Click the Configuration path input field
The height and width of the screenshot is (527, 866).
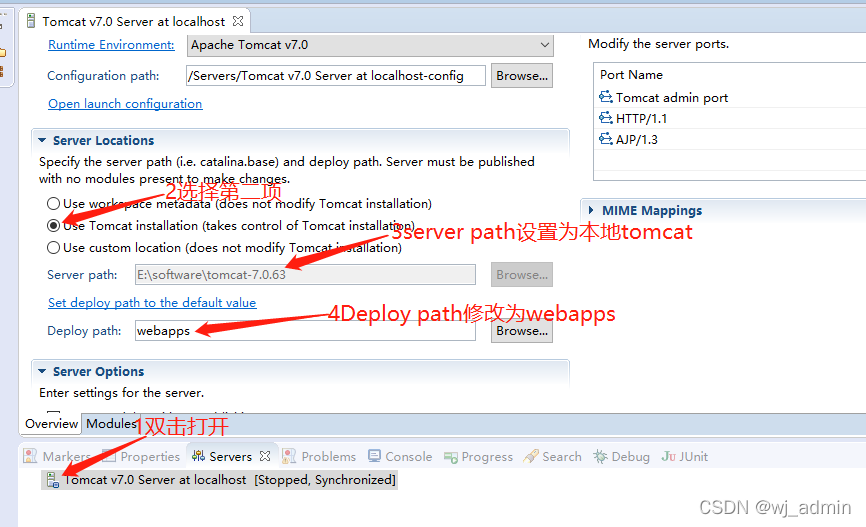pyautogui.click(x=336, y=76)
